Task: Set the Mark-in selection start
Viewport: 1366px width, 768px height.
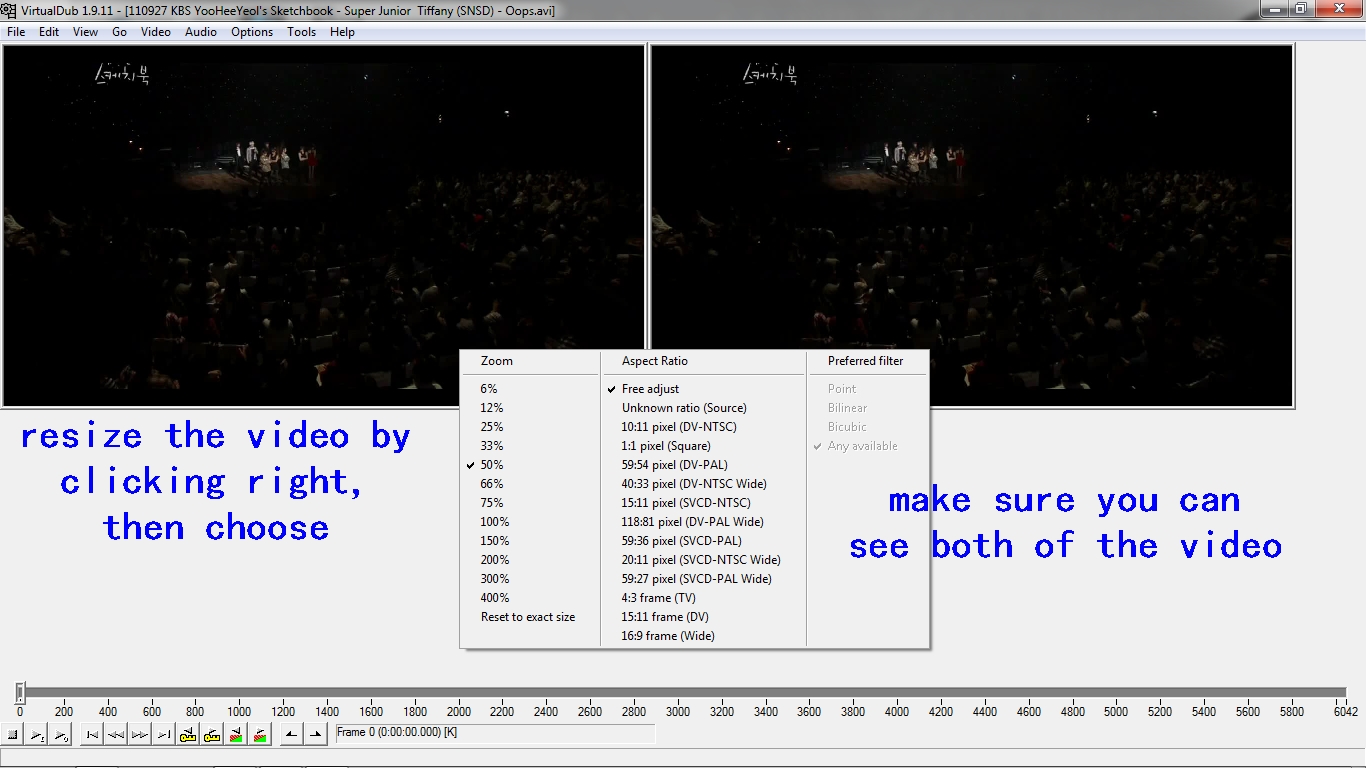Action: [291, 735]
